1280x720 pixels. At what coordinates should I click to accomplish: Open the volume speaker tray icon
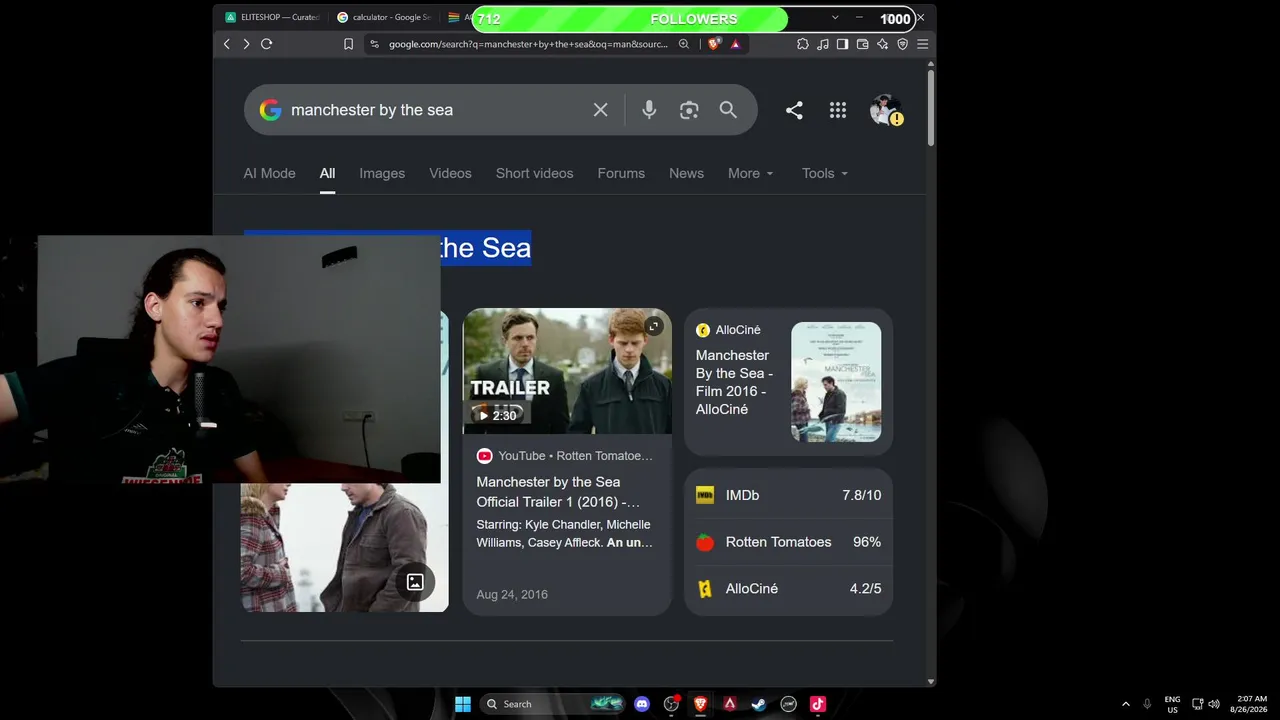[x=1214, y=704]
